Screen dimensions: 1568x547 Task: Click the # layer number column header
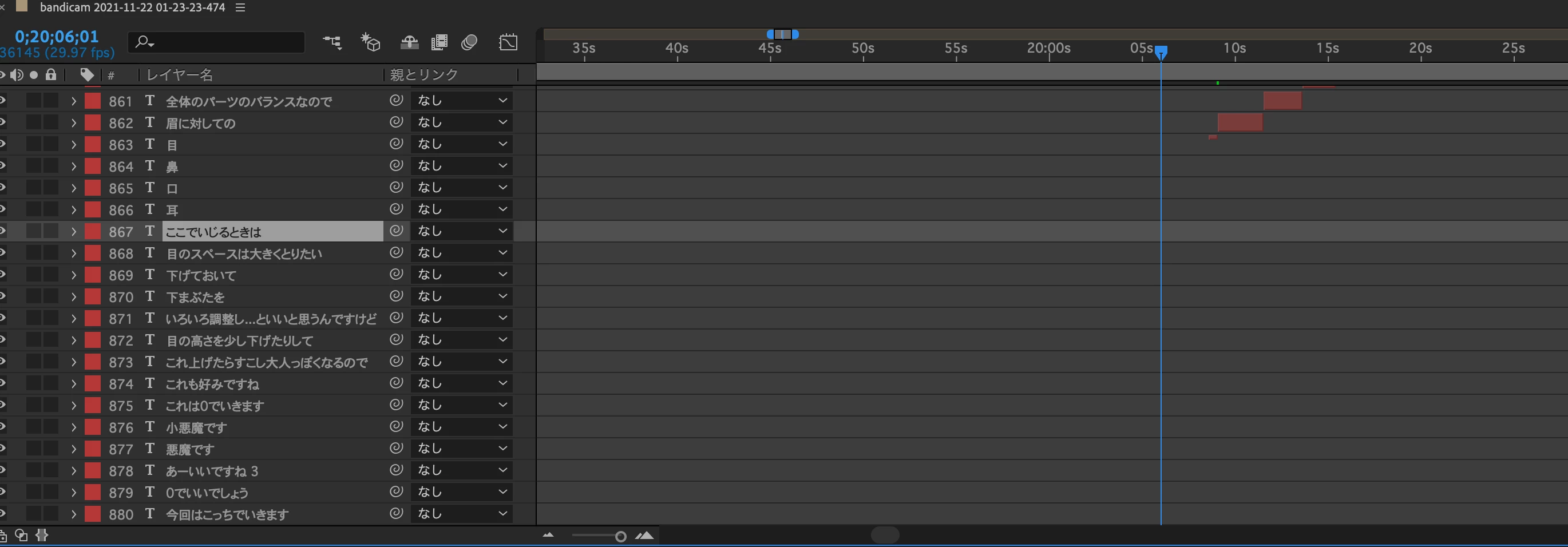pos(111,76)
